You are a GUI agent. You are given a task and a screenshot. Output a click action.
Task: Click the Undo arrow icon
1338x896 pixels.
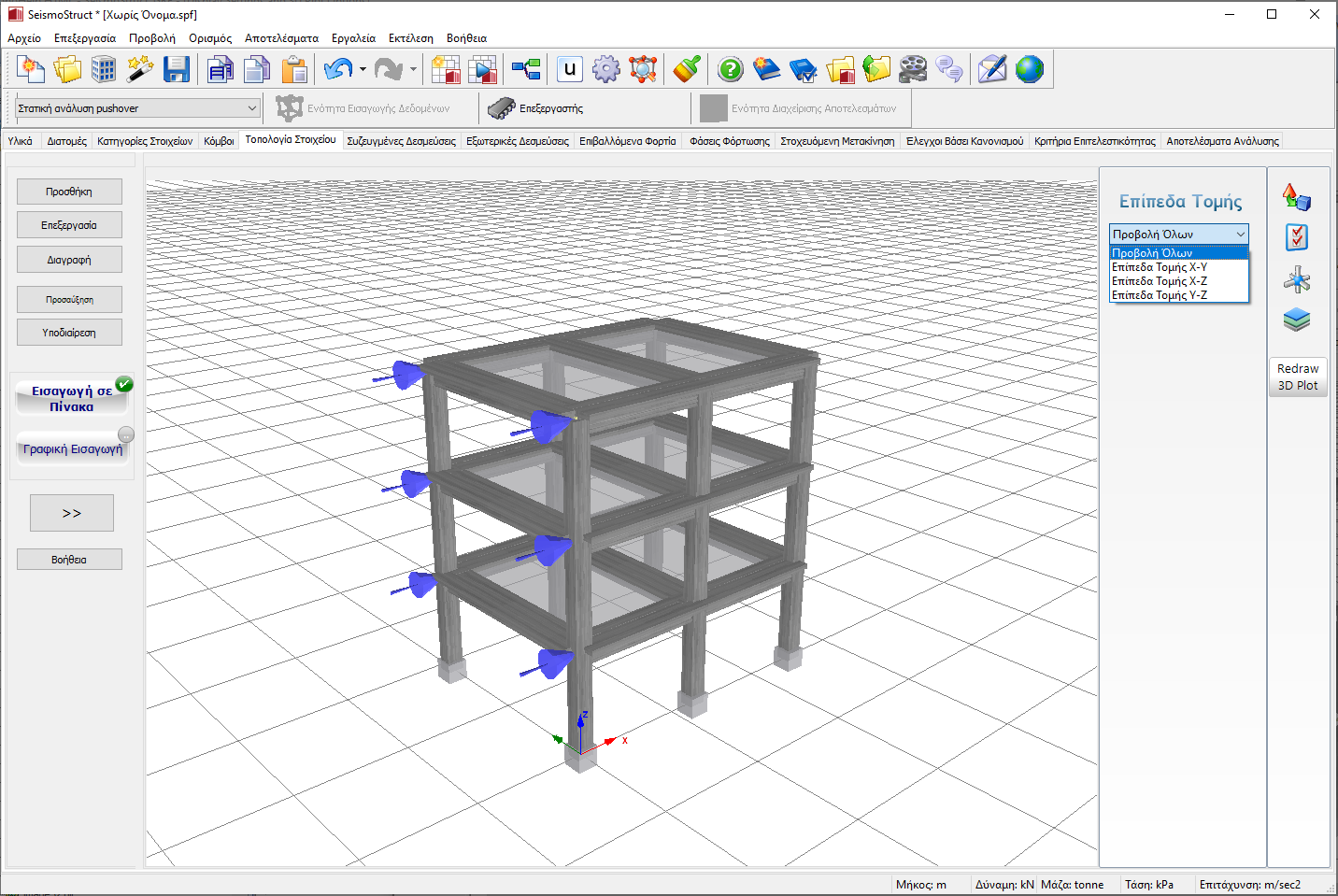337,69
